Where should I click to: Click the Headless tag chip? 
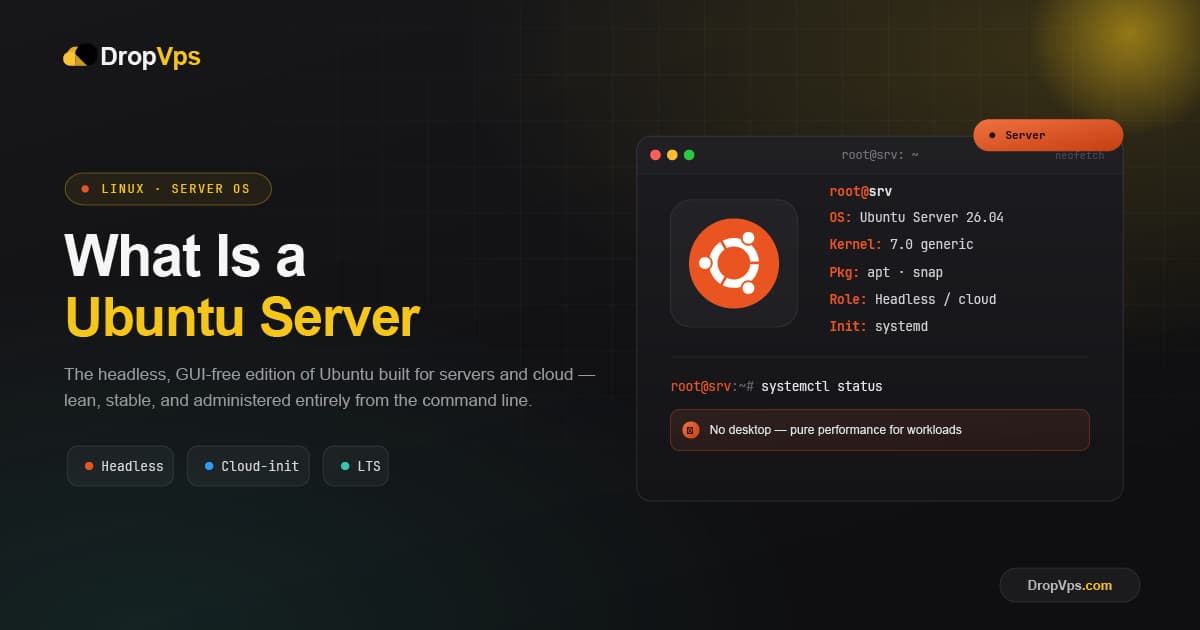click(x=121, y=466)
